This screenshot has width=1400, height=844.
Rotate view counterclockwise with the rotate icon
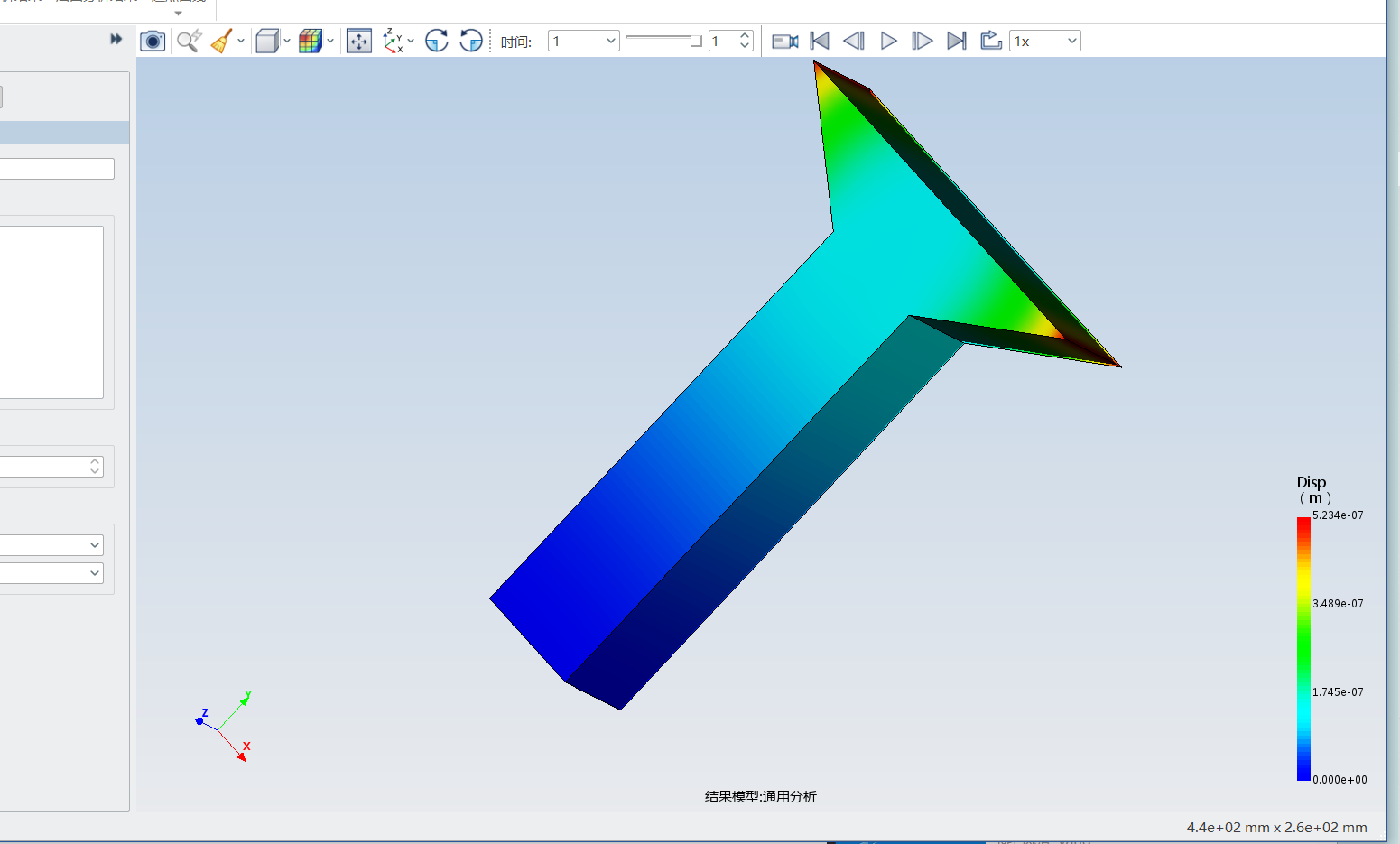(x=471, y=41)
